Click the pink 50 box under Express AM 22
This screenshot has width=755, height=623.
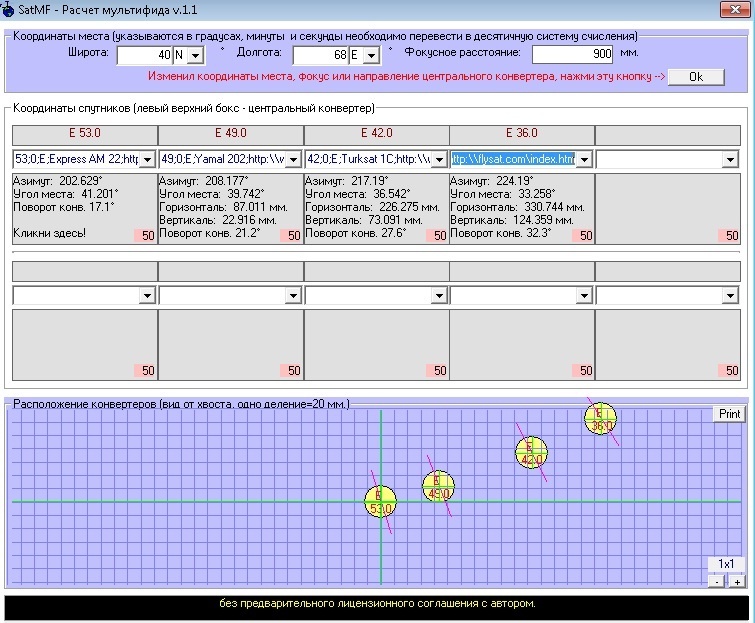tap(148, 235)
